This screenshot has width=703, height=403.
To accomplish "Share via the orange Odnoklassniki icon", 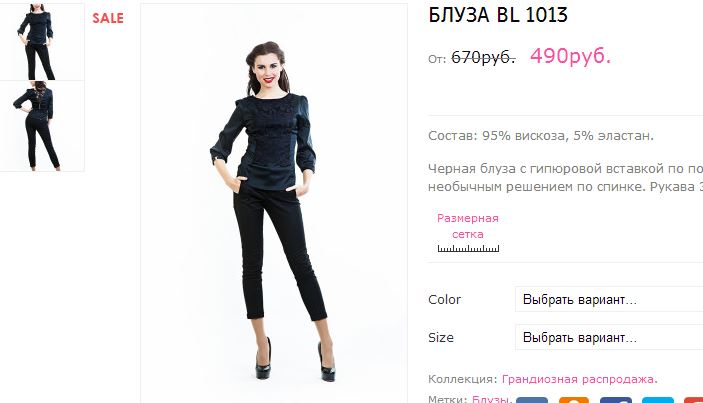I will (573, 400).
